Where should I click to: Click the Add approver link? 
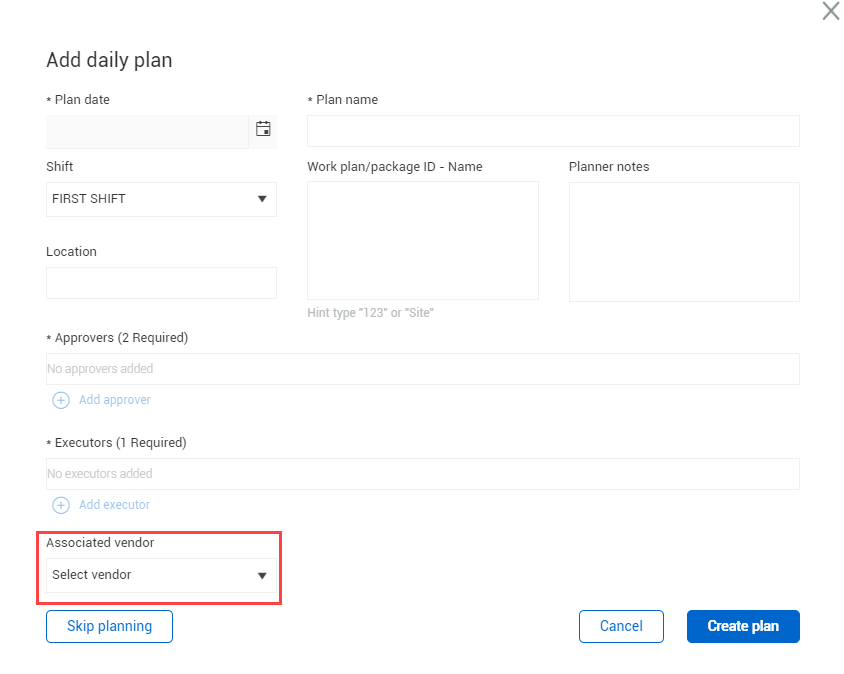click(x=114, y=400)
